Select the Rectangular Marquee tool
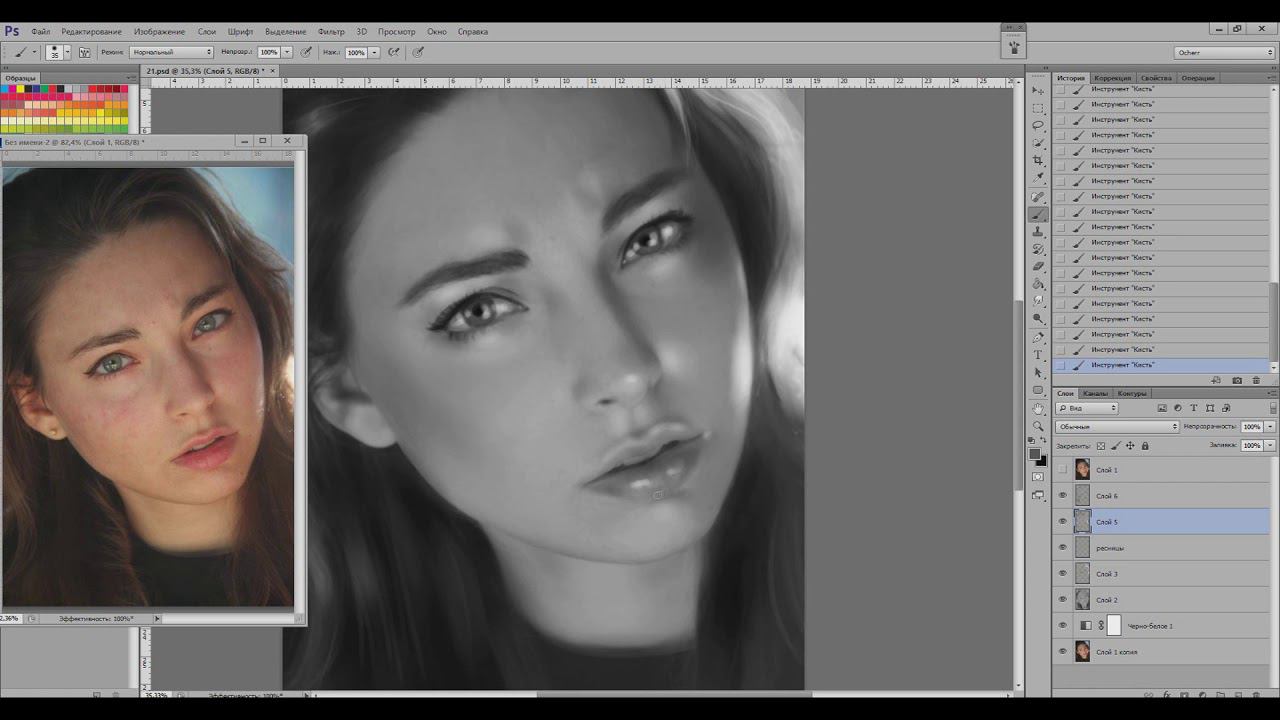The height and width of the screenshot is (720, 1280). [1038, 108]
